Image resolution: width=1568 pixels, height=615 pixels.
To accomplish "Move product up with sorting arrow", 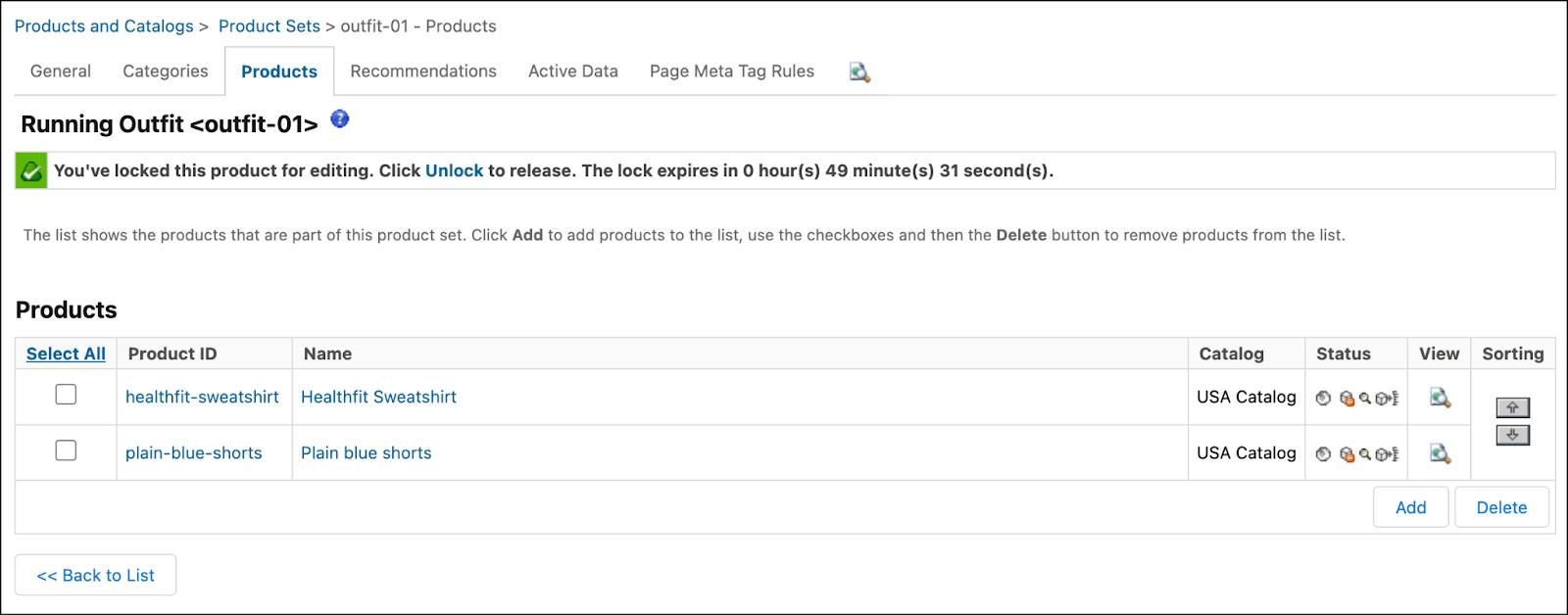I will pyautogui.click(x=1512, y=407).
